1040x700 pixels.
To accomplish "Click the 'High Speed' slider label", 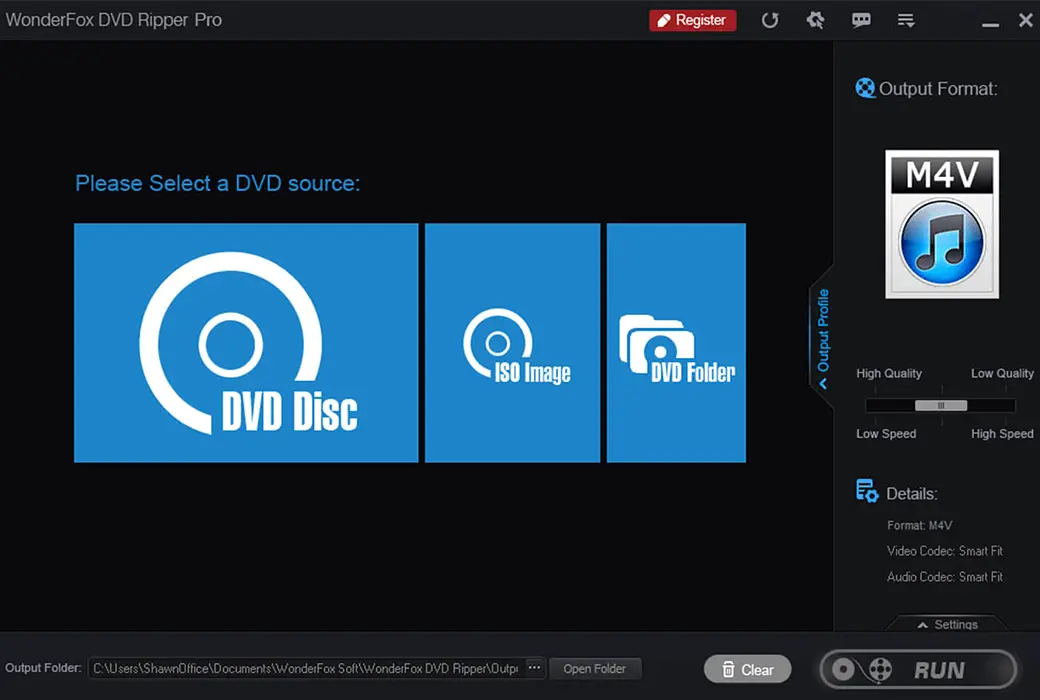I will [x=1002, y=434].
